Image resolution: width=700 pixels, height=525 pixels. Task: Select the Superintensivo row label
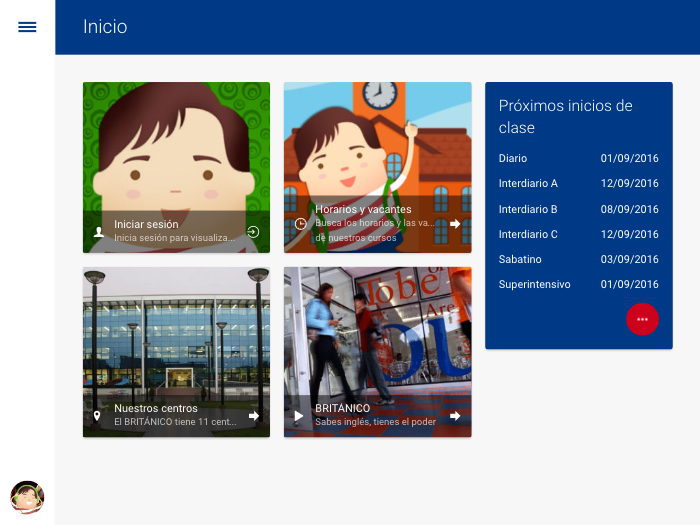tap(534, 284)
